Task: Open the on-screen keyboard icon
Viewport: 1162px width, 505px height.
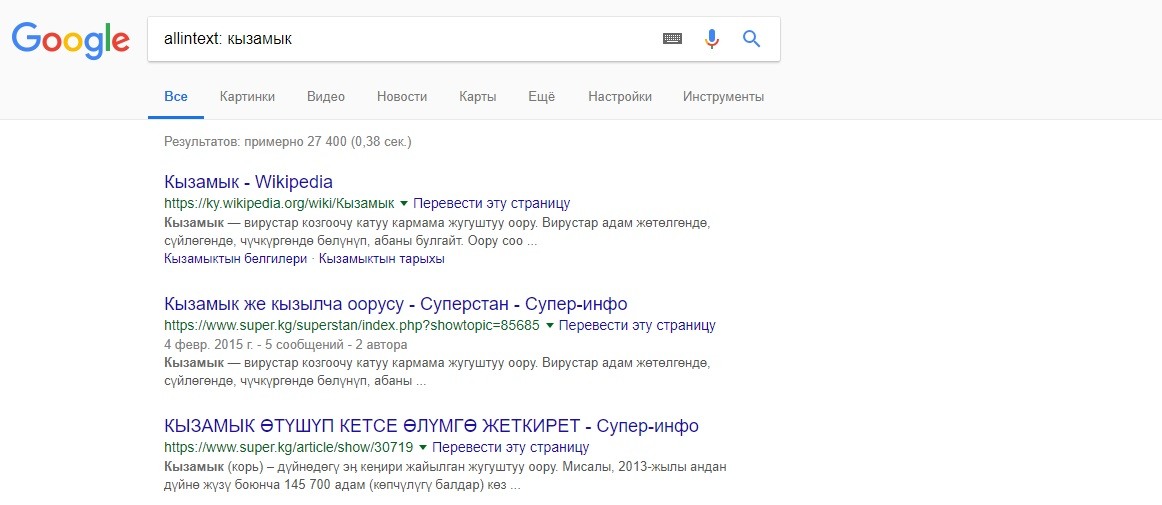Action: coord(672,39)
